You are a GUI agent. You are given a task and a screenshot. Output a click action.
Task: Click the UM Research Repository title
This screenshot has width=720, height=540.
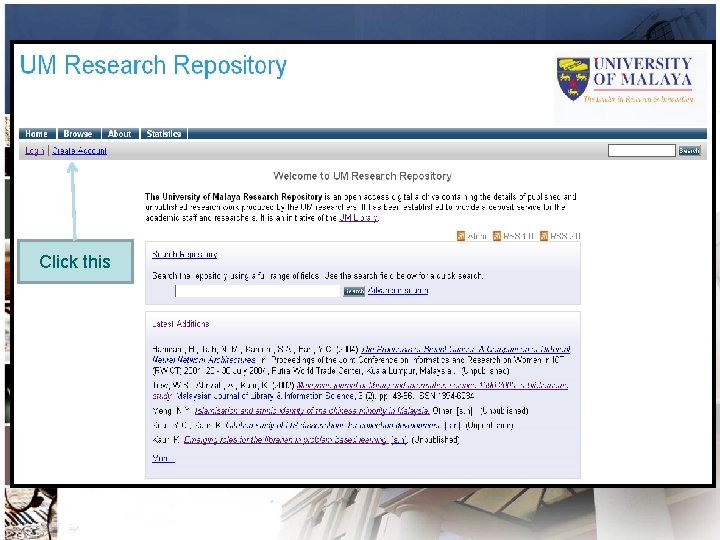[153, 66]
